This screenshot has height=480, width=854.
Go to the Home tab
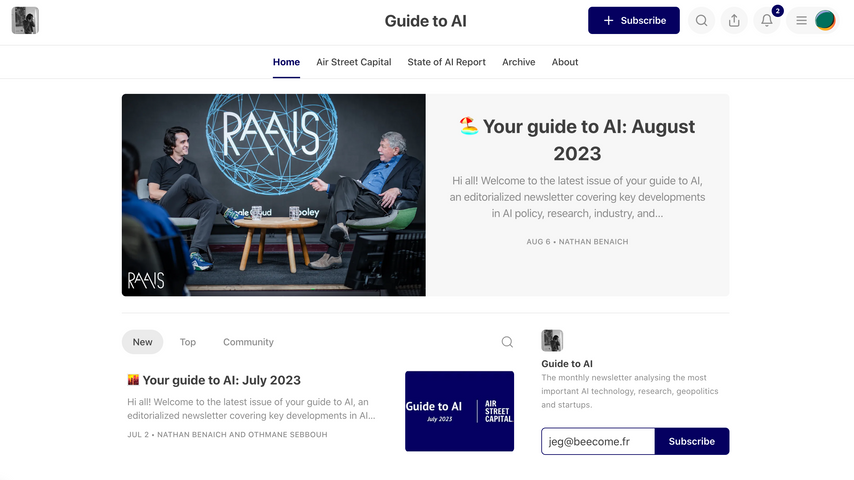click(x=286, y=62)
